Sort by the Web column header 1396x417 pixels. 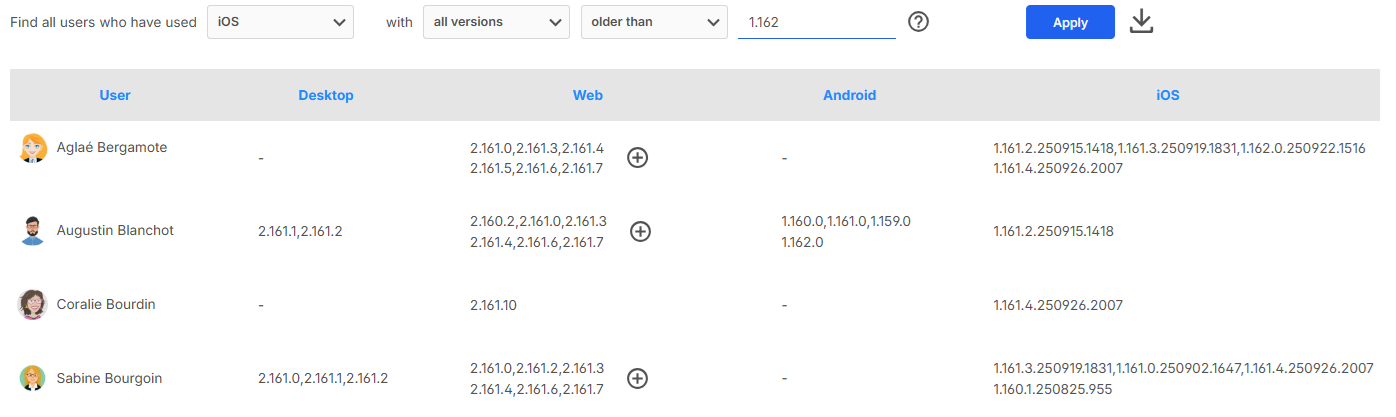588,96
